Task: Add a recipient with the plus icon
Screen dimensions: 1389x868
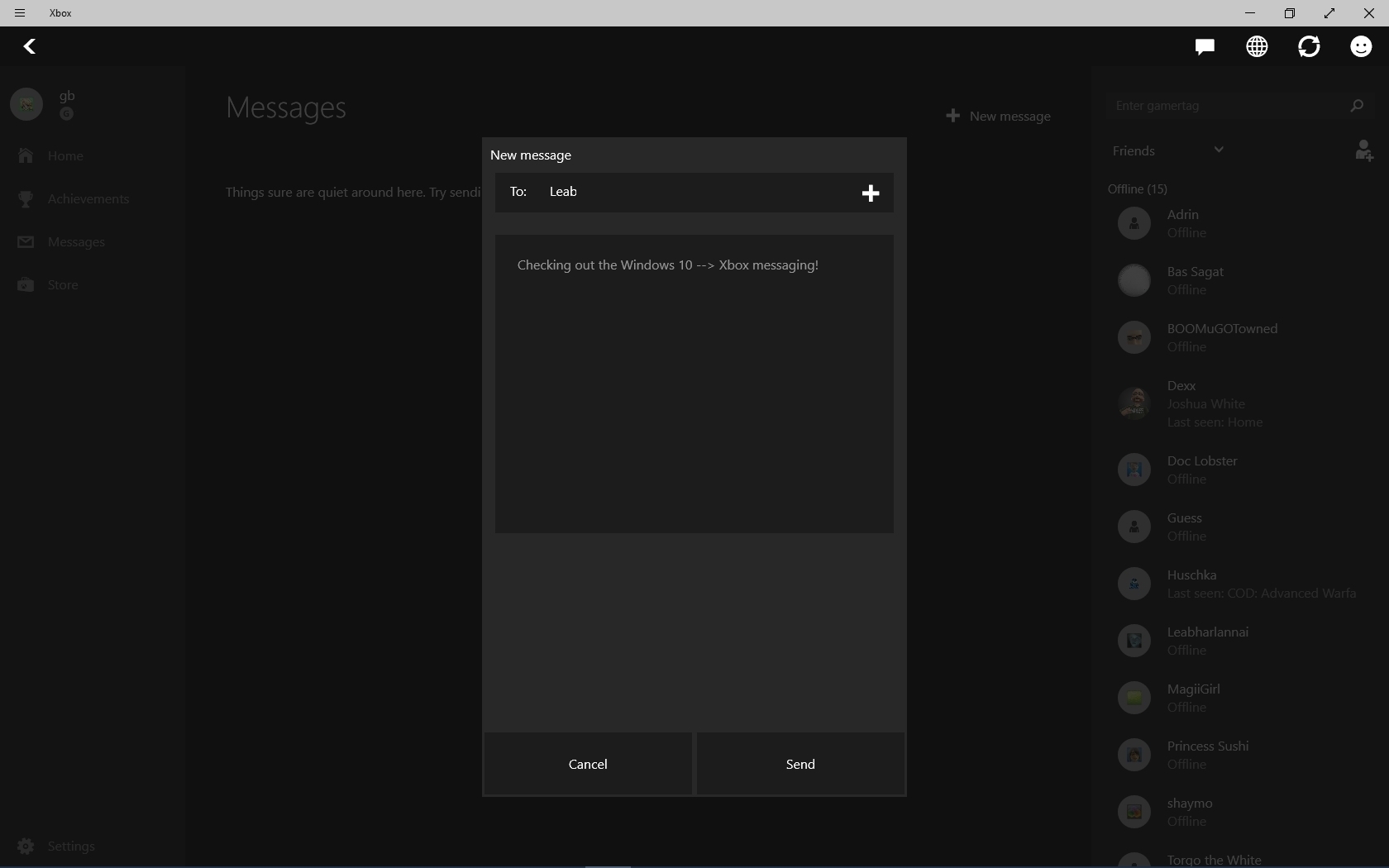Action: pyautogui.click(x=871, y=193)
